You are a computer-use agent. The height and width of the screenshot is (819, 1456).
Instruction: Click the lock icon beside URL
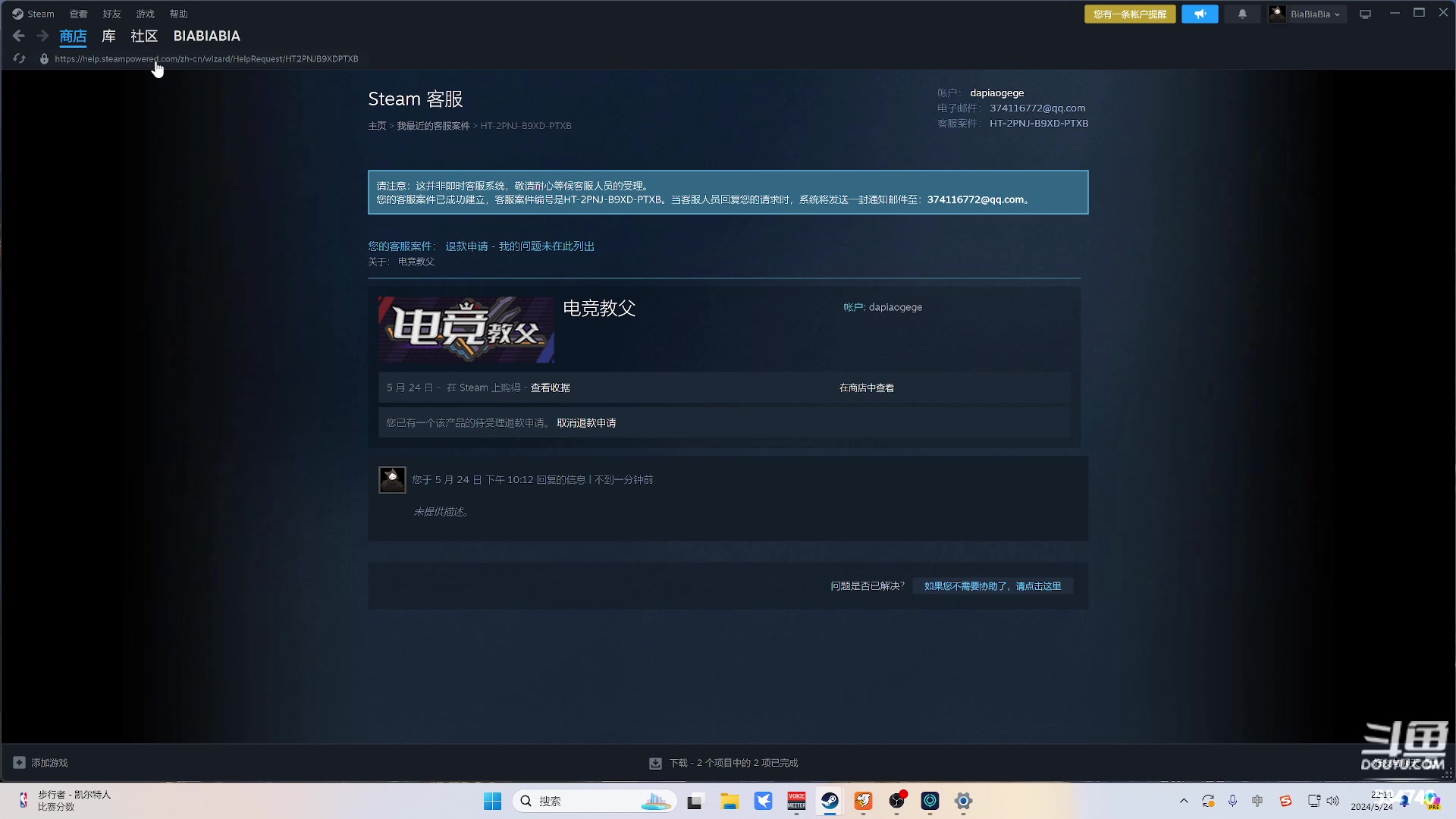[44, 58]
